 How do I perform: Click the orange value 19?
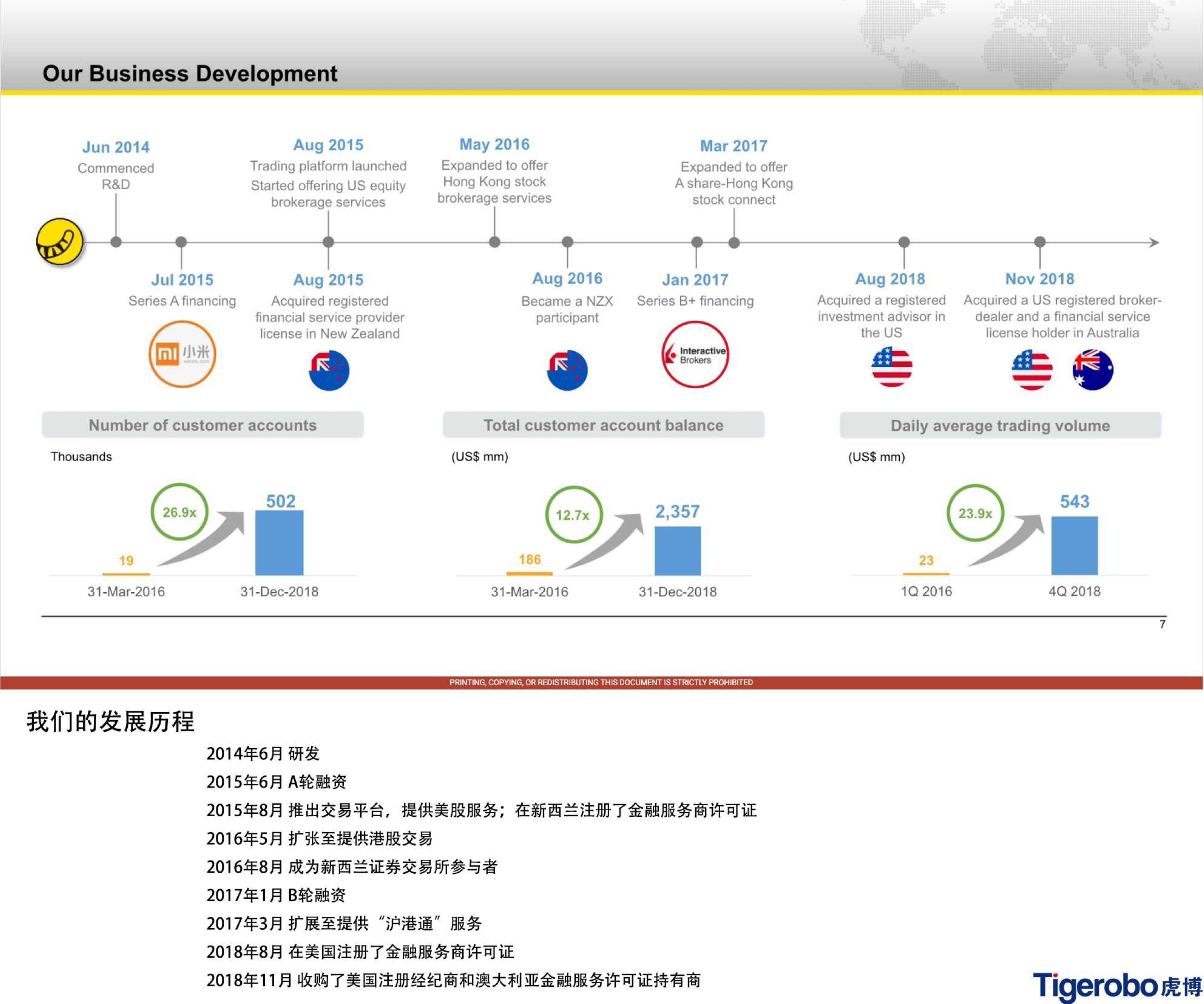[126, 561]
